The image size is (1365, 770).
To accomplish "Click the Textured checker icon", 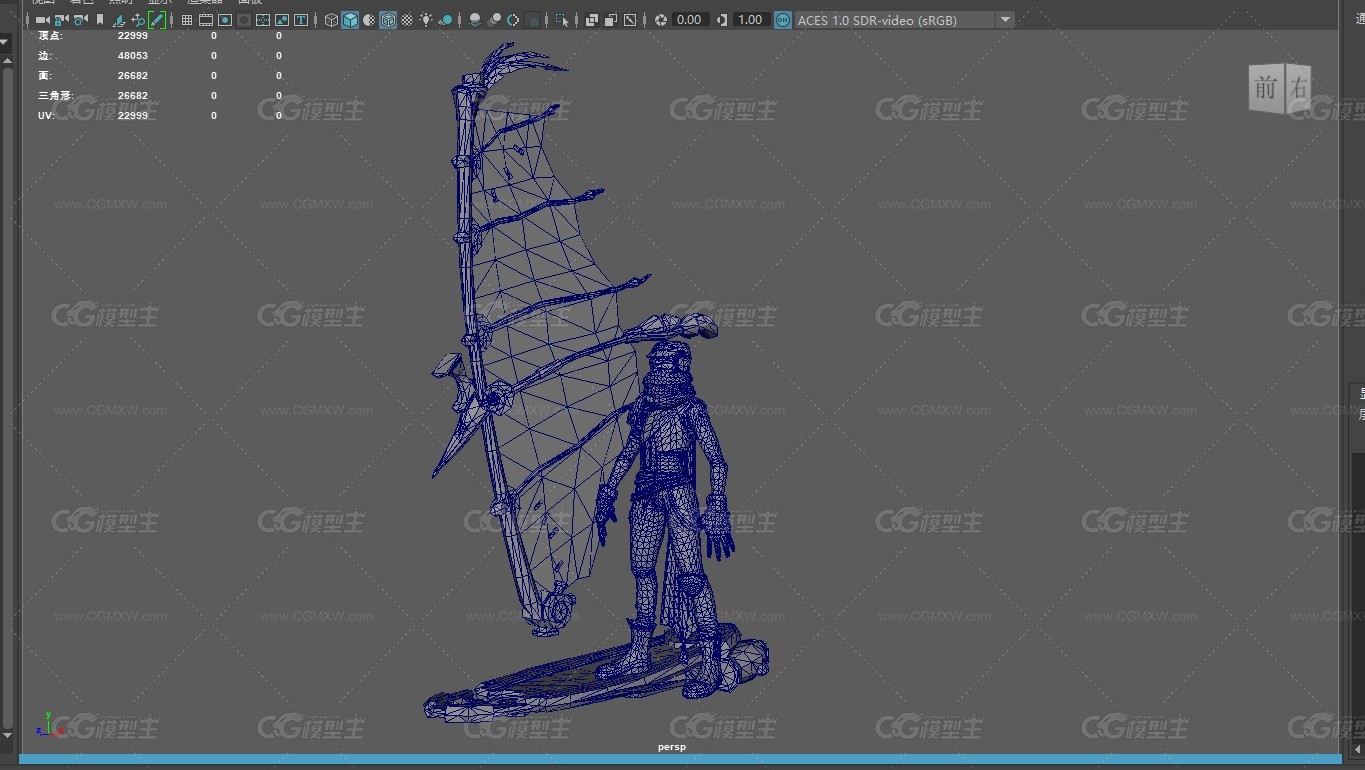I will click(x=407, y=20).
